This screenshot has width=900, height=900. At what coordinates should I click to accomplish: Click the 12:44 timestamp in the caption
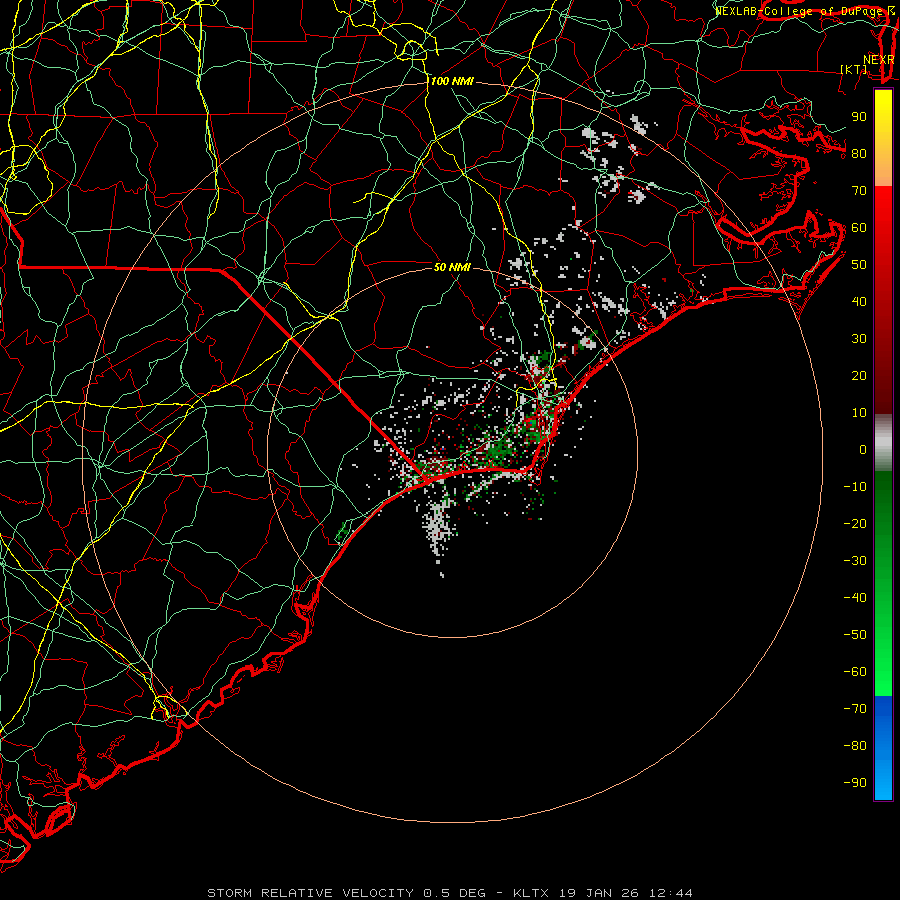coord(671,893)
